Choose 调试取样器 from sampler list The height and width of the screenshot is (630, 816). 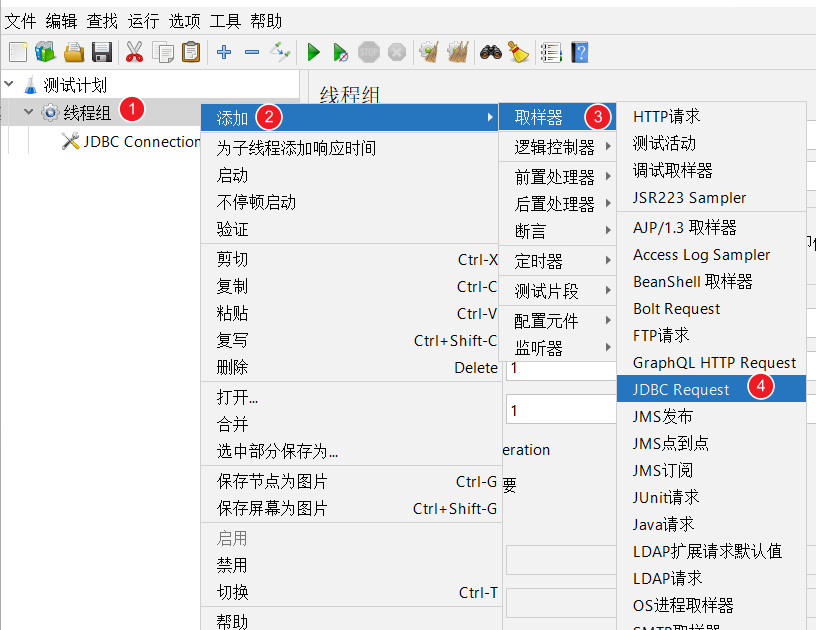point(711,170)
